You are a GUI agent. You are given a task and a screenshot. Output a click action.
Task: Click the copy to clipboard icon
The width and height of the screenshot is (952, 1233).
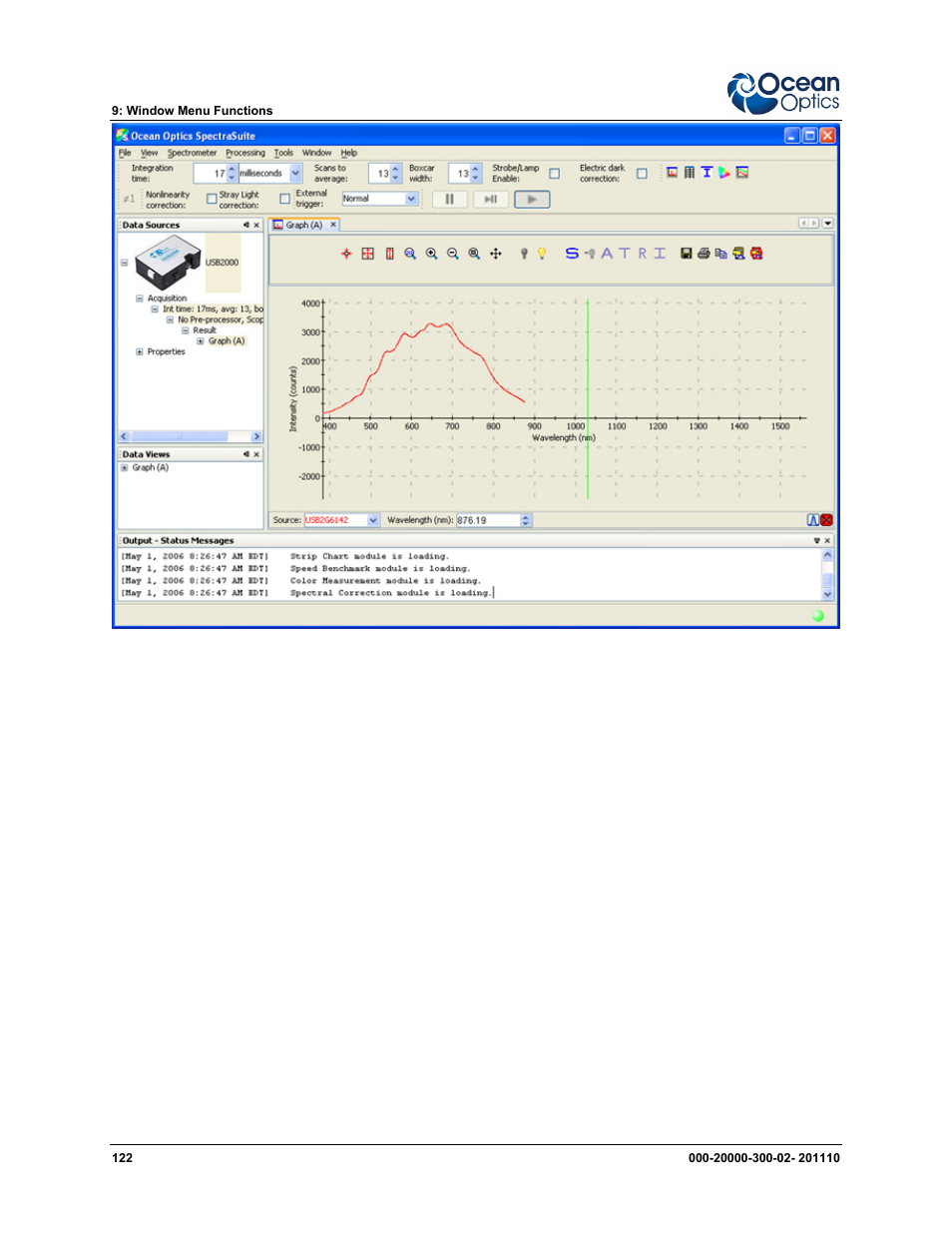click(720, 254)
